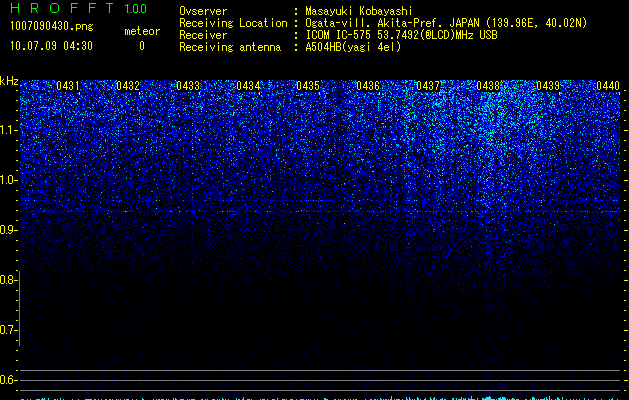Click the kHz axis unit label
Image resolution: width=629 pixels, height=400 pixels.
pyautogui.click(x=9, y=81)
